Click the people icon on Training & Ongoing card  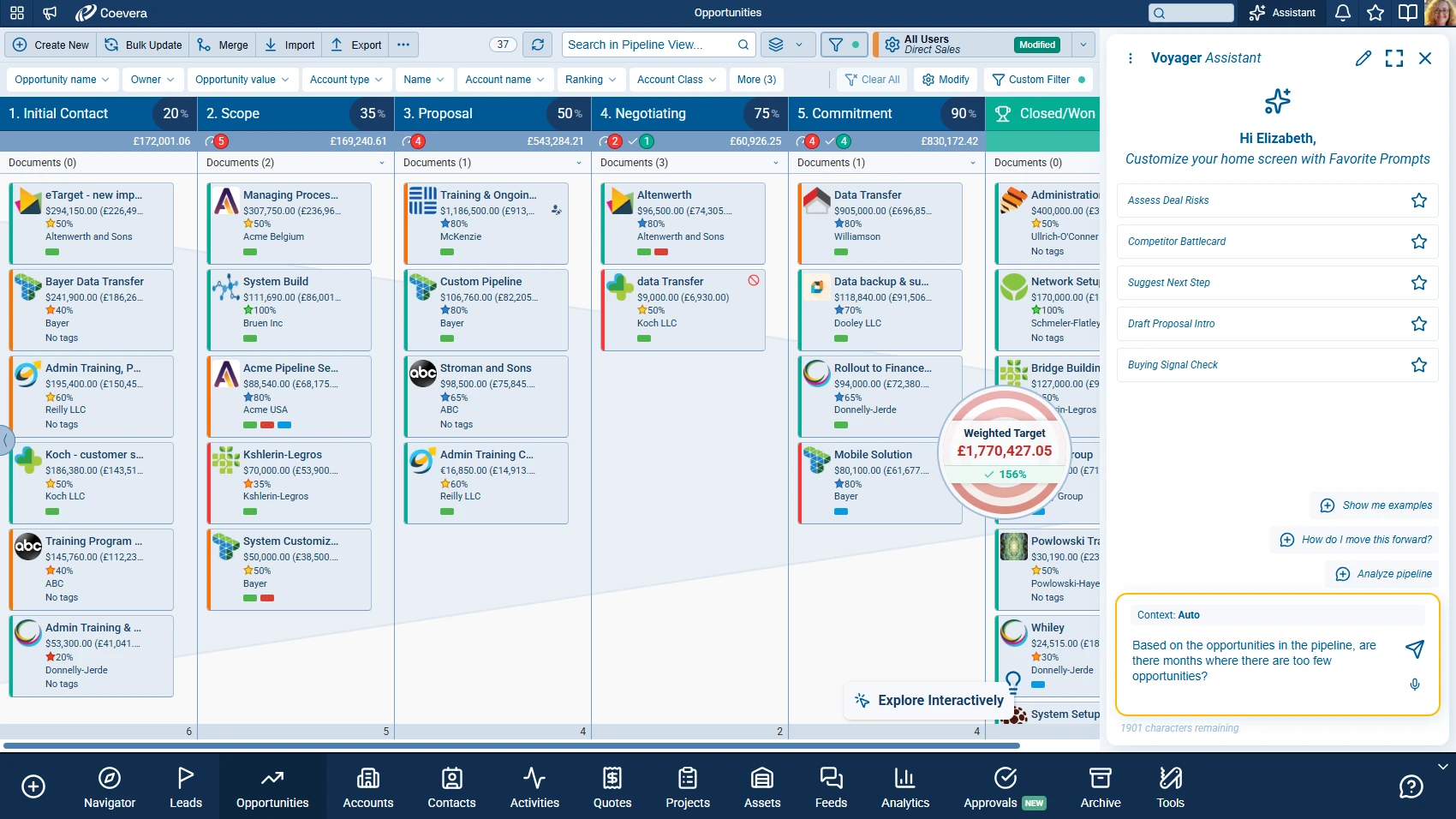coord(557,210)
